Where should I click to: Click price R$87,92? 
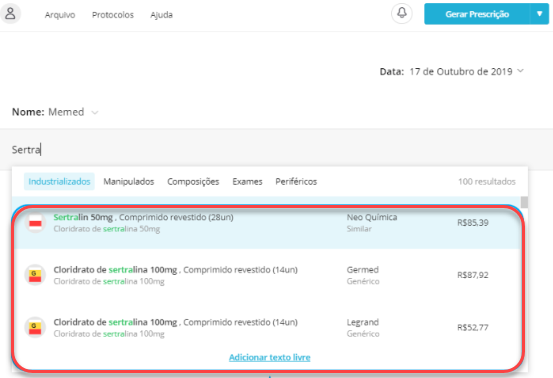point(473,275)
